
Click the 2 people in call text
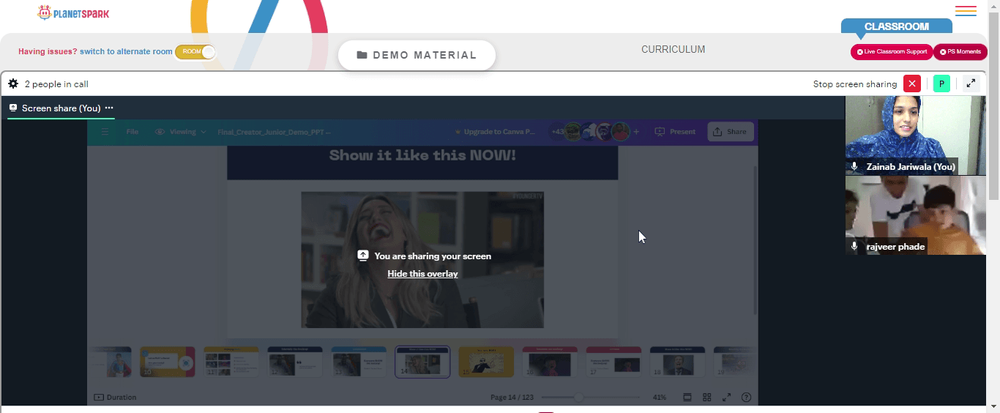(56, 84)
